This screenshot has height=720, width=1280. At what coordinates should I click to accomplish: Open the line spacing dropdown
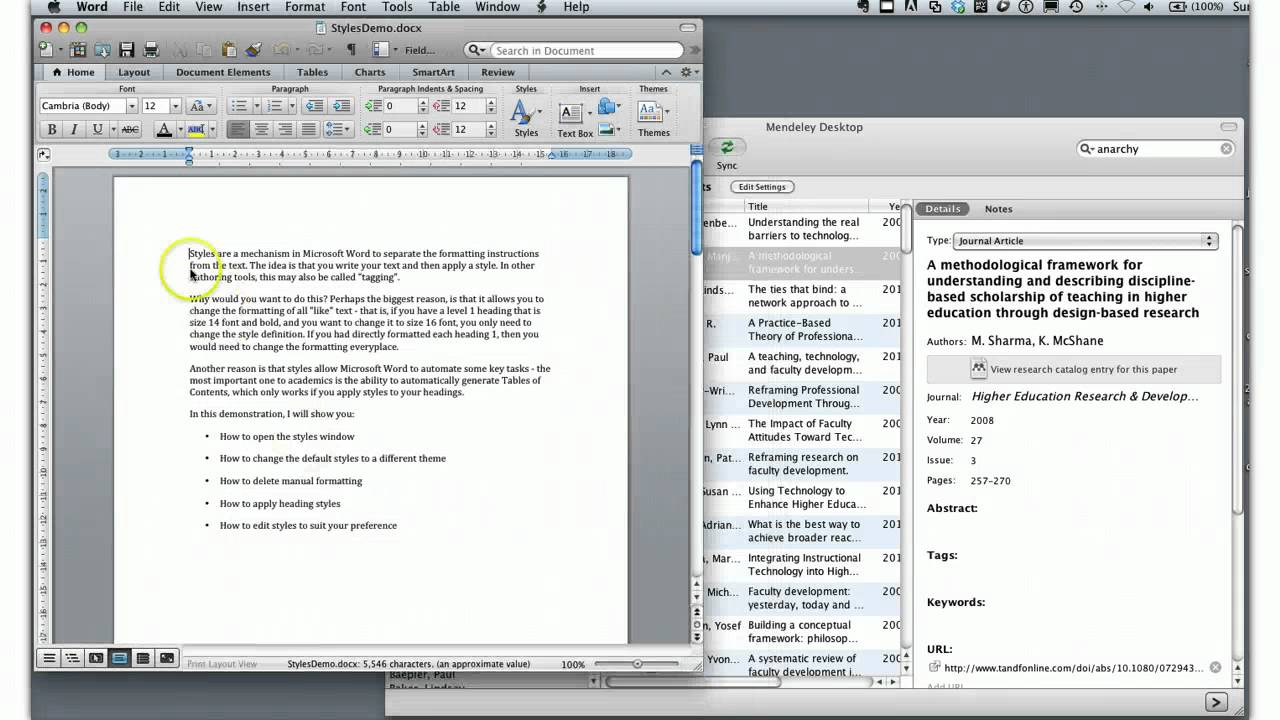click(x=338, y=129)
